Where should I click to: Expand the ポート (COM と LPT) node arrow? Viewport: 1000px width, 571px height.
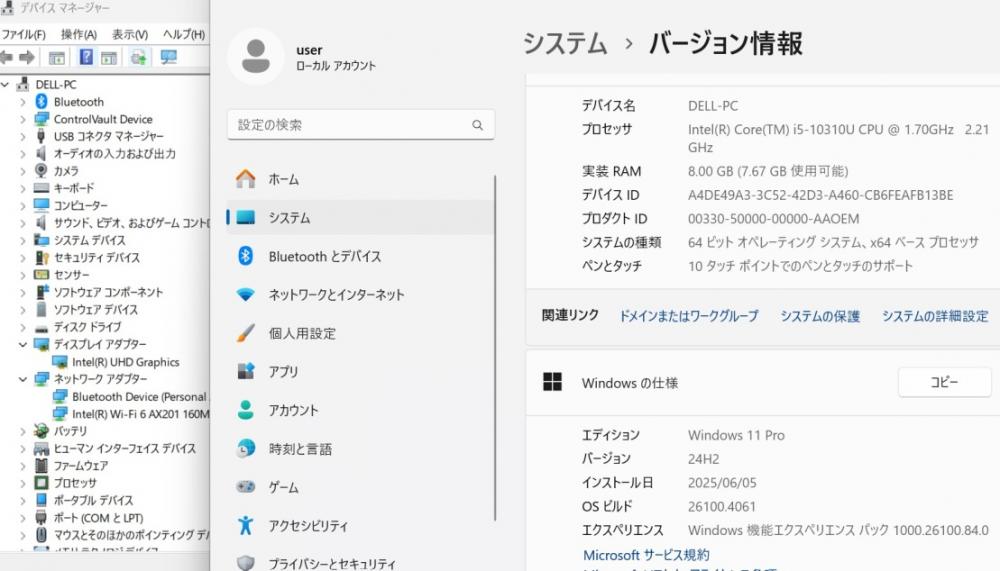[23, 518]
